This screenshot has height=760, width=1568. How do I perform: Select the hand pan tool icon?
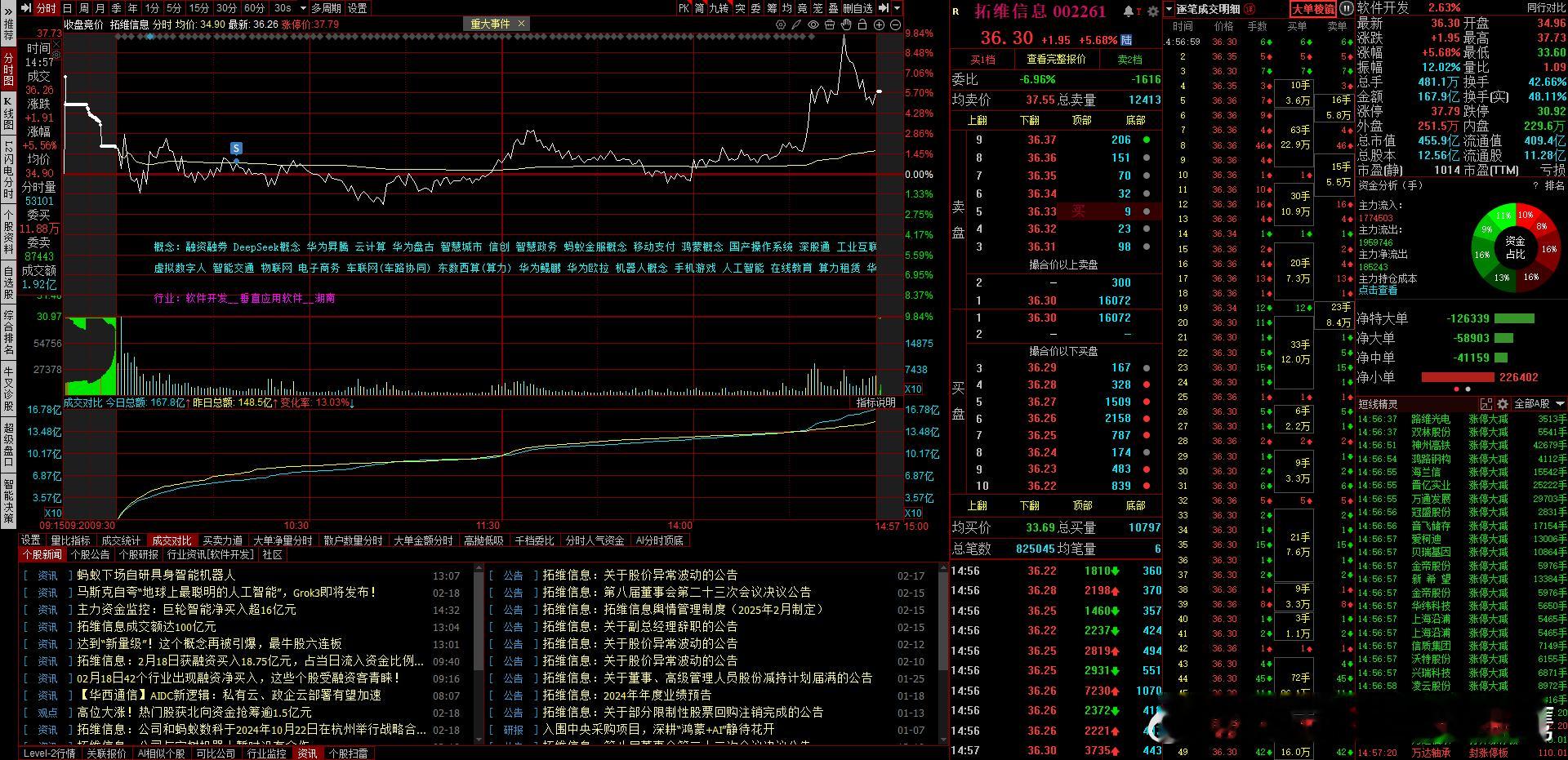pyautogui.click(x=846, y=24)
